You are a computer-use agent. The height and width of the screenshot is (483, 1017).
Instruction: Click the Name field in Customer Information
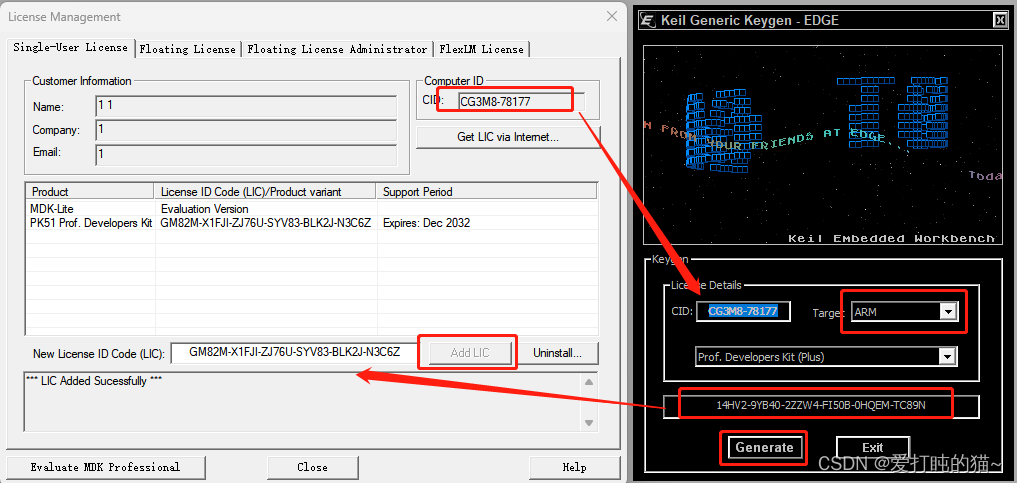click(246, 106)
